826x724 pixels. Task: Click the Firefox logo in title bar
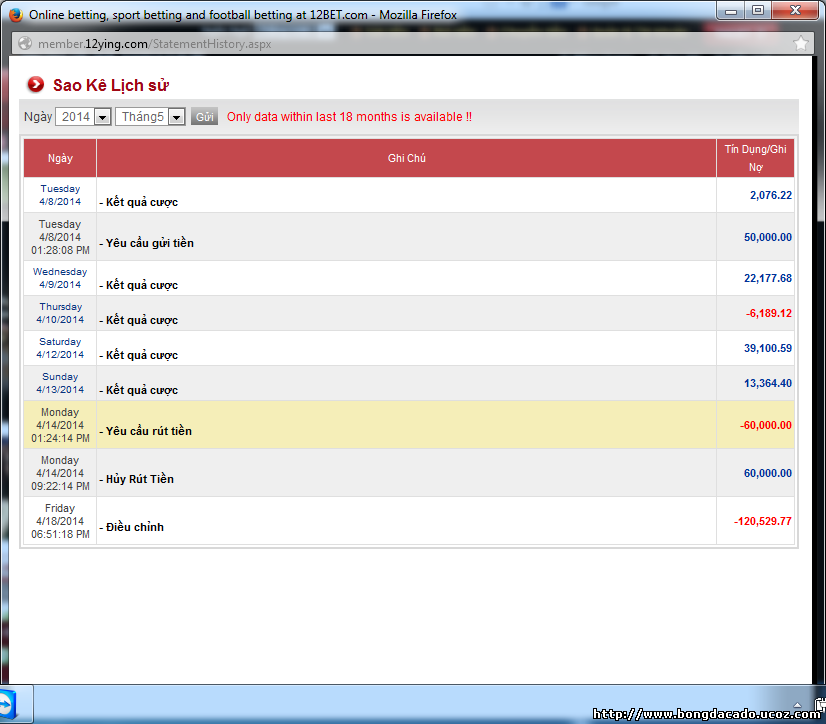(x=14, y=15)
